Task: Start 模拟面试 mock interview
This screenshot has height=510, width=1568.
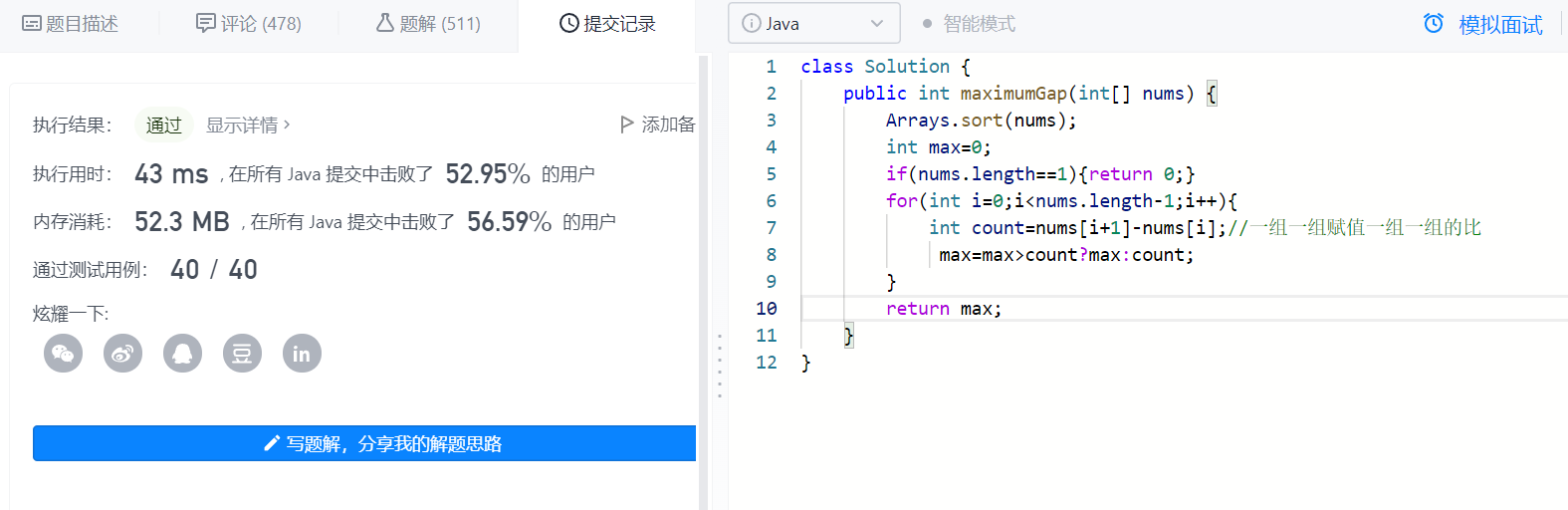Action: pyautogui.click(x=1500, y=24)
